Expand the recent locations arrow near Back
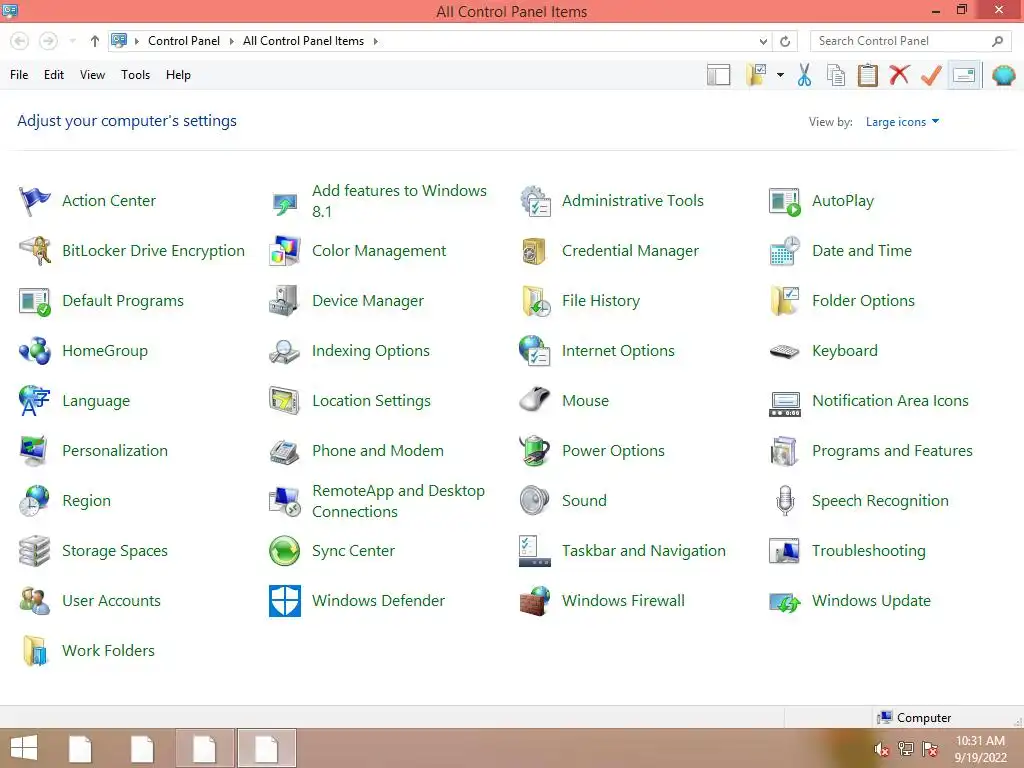 pos(72,41)
